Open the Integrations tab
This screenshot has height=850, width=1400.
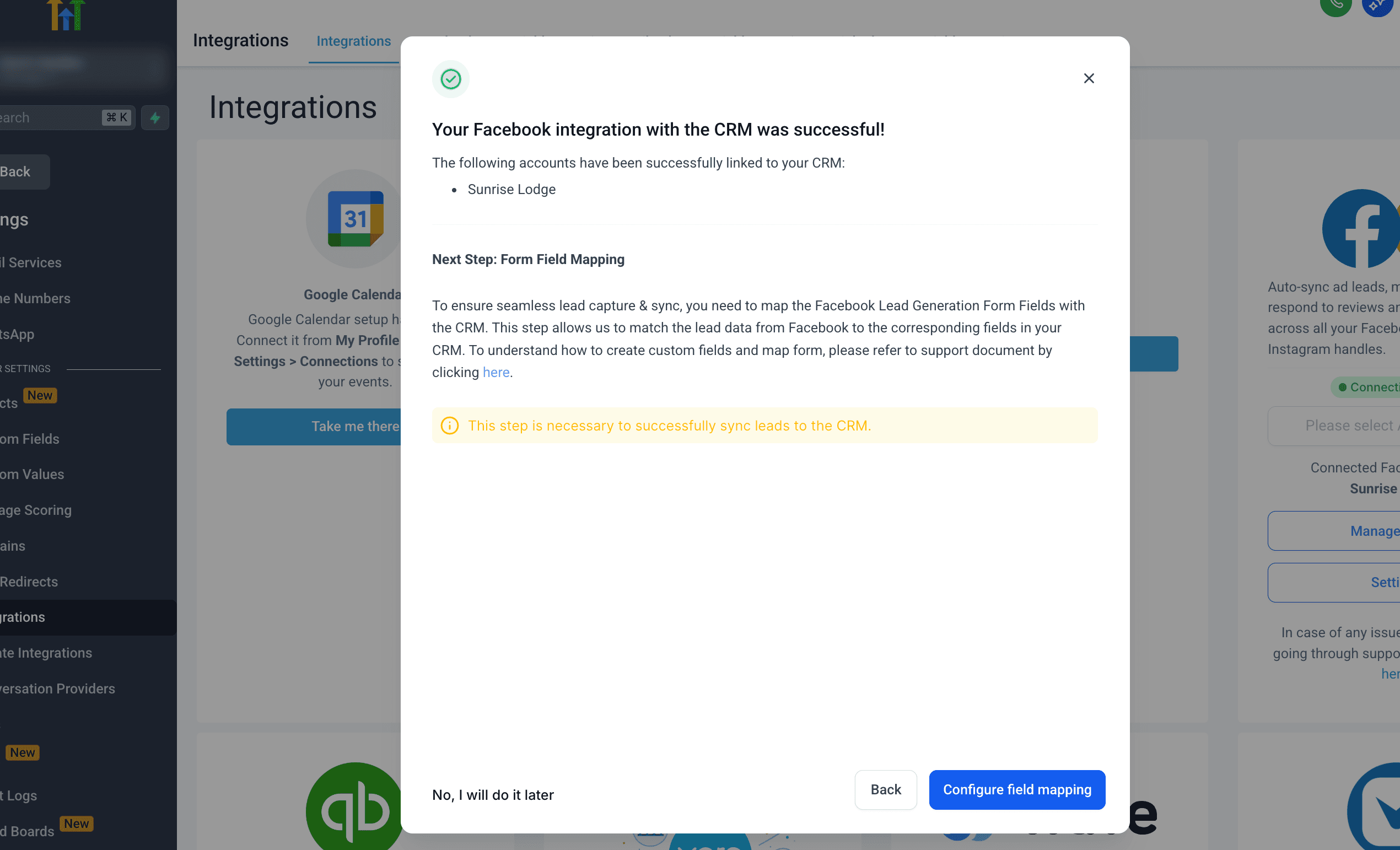pyautogui.click(x=353, y=41)
